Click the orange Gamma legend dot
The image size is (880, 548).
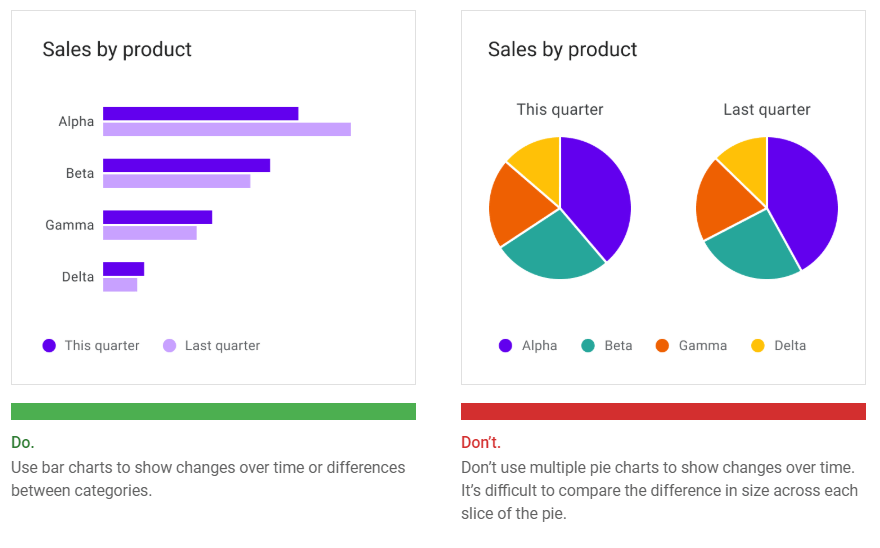point(662,346)
